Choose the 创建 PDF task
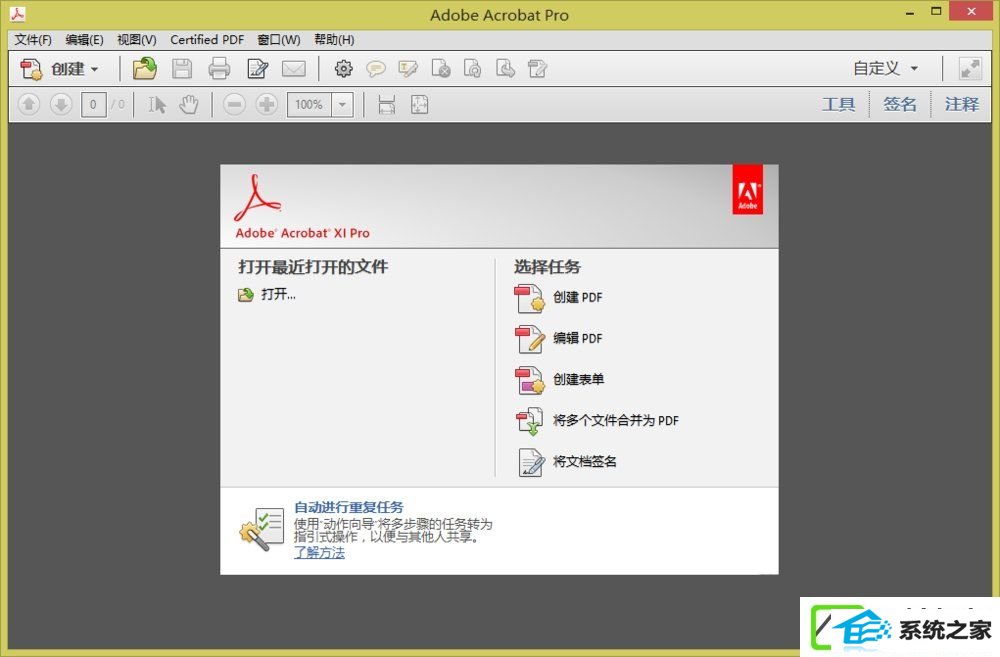The width and height of the screenshot is (1000, 657). 559,297
